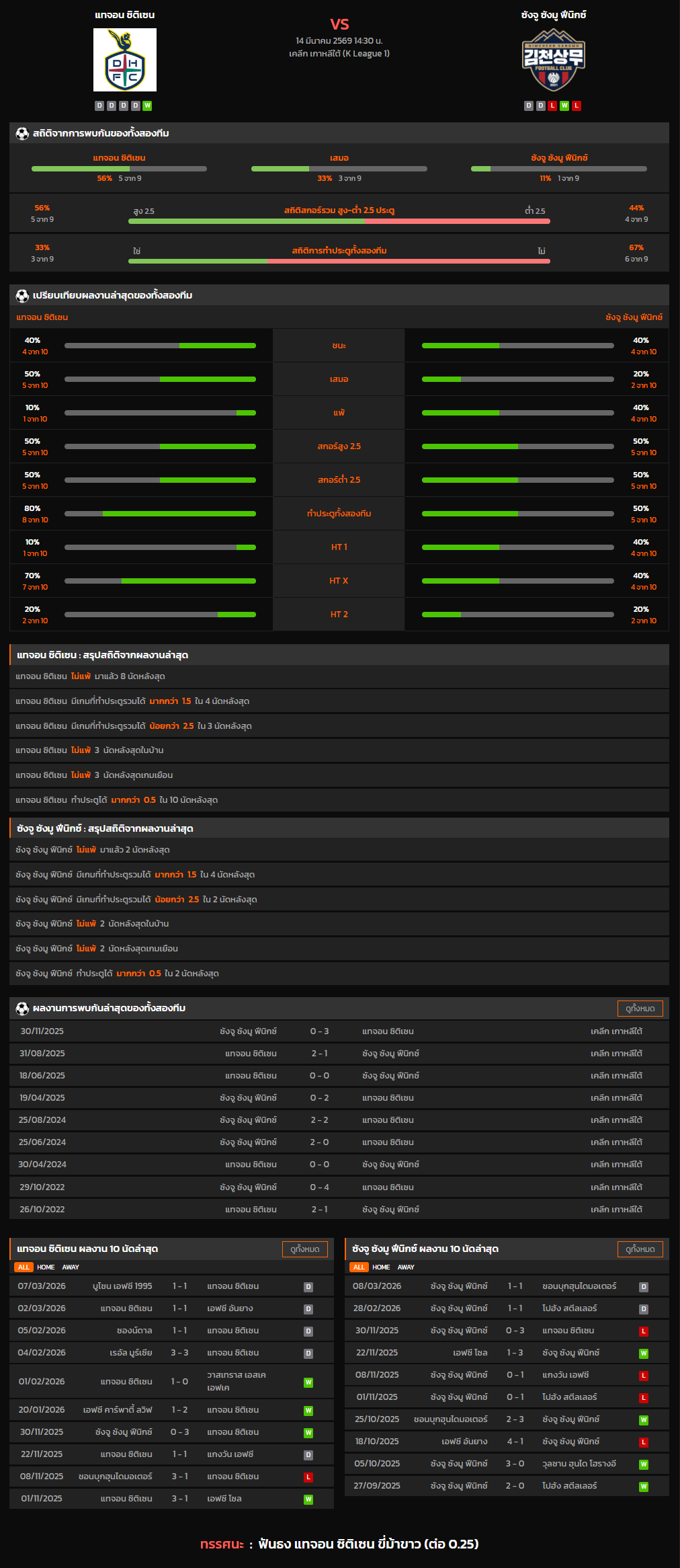Select HOME filter in Daejeon's last 10 matches
The width and height of the screenshot is (680, 1568).
(46, 1267)
